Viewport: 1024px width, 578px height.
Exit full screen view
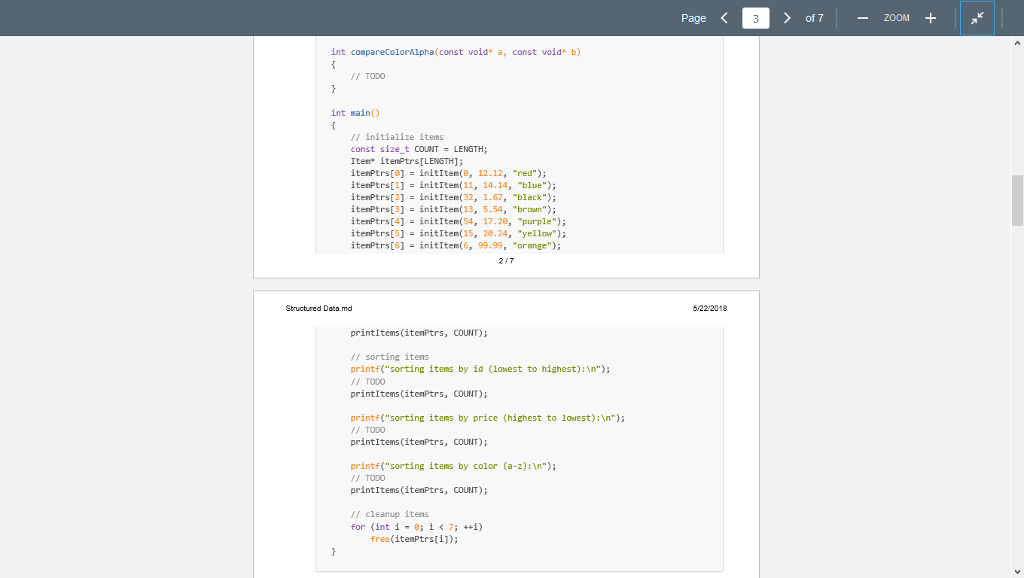pos(977,18)
